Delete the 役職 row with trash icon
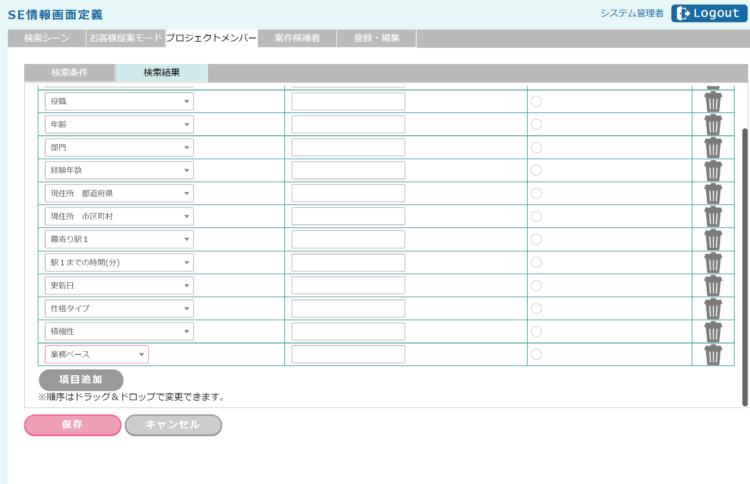The width and height of the screenshot is (750, 484). point(713,101)
